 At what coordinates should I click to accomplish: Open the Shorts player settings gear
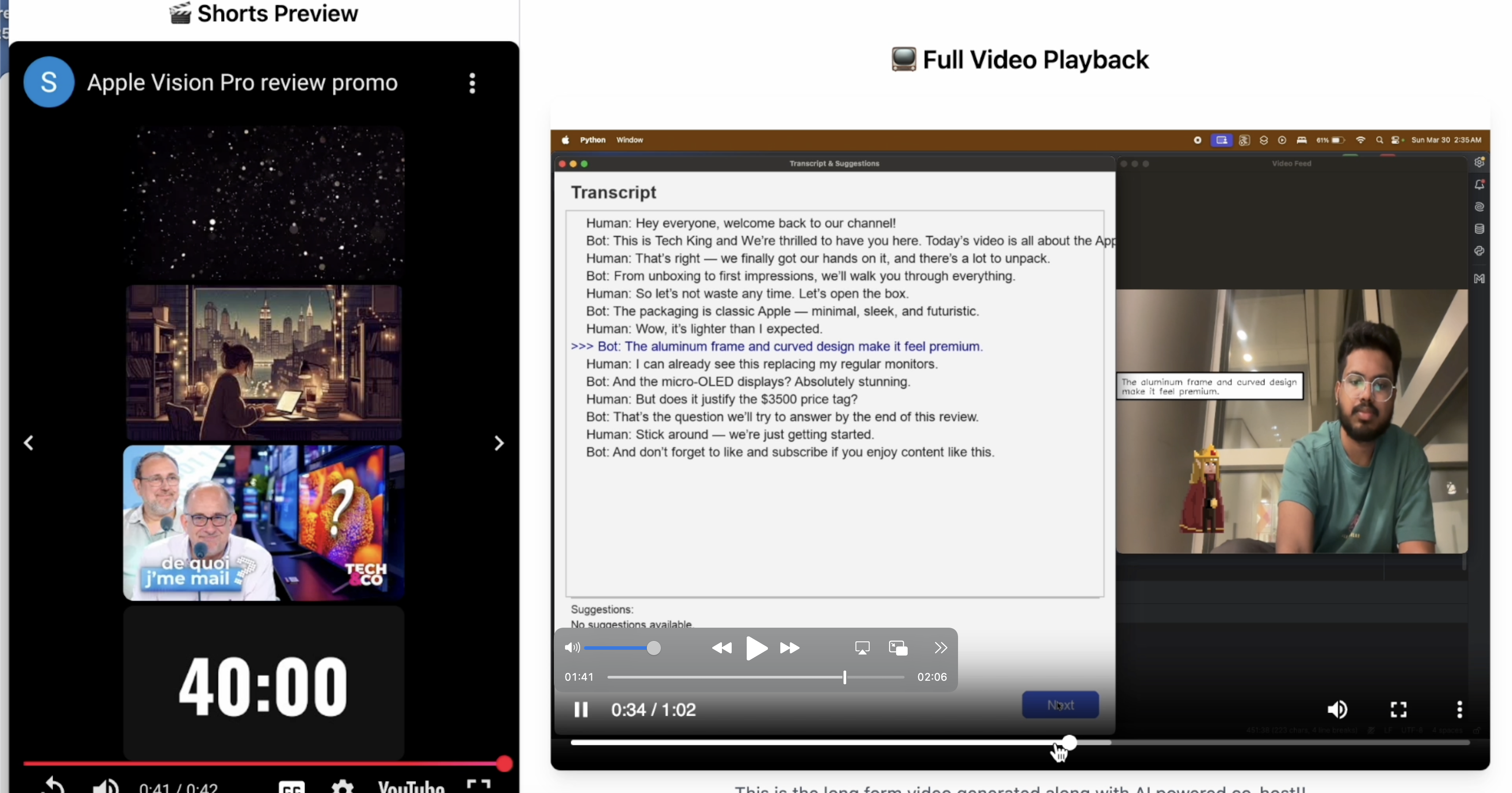pyautogui.click(x=343, y=786)
